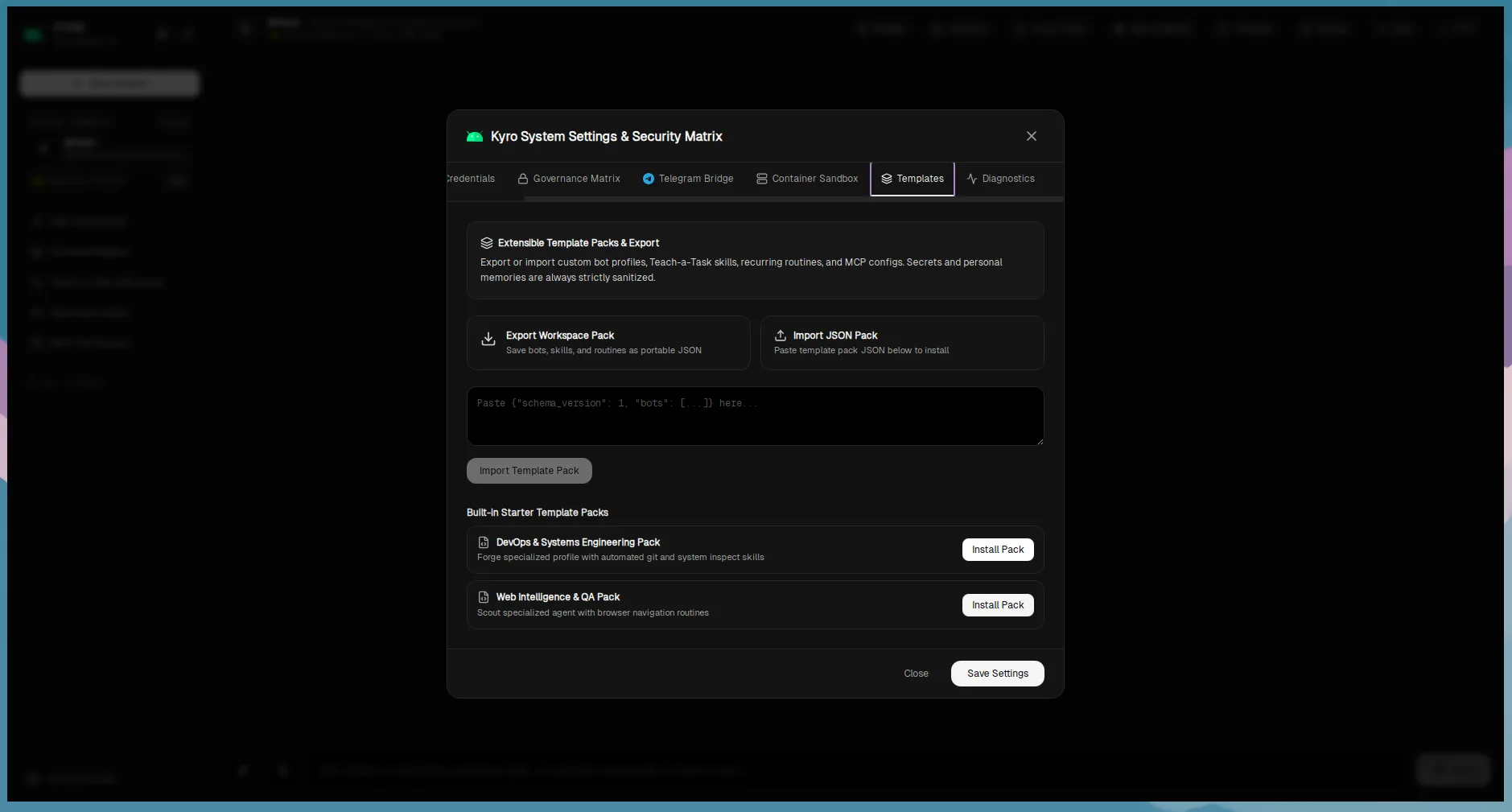This screenshot has width=1512, height=812.
Task: Choose the Import JSON Pack card
Action: click(x=902, y=343)
